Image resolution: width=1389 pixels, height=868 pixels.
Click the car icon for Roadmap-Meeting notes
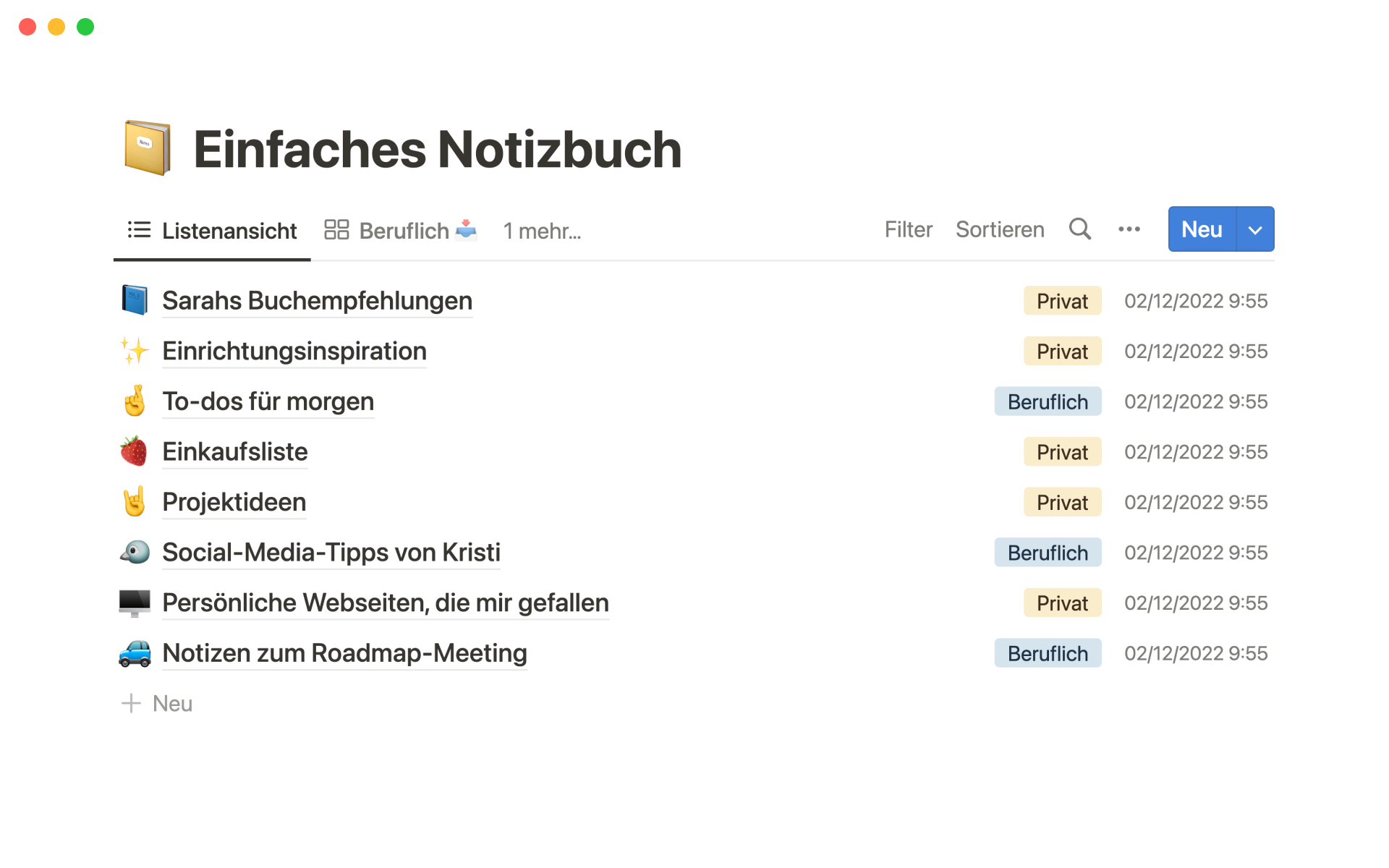pos(135,653)
